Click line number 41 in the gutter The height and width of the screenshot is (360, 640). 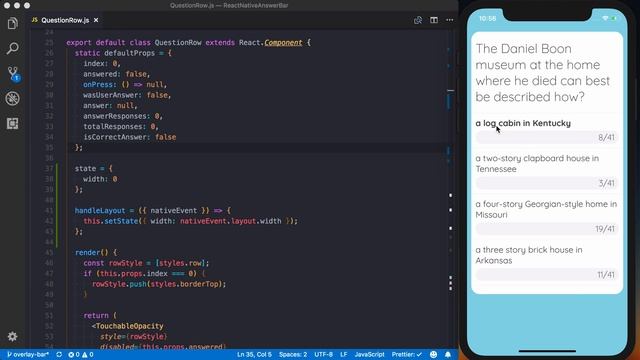pos(49,210)
